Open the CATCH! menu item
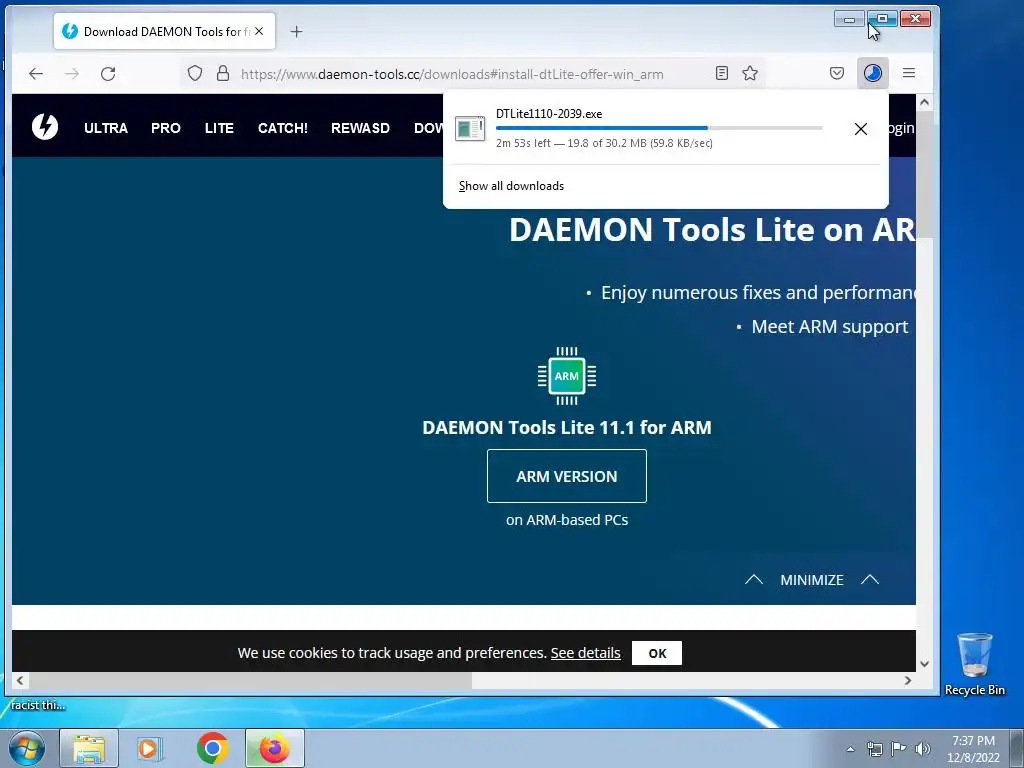Screen dimensions: 1024x768 coord(283,128)
